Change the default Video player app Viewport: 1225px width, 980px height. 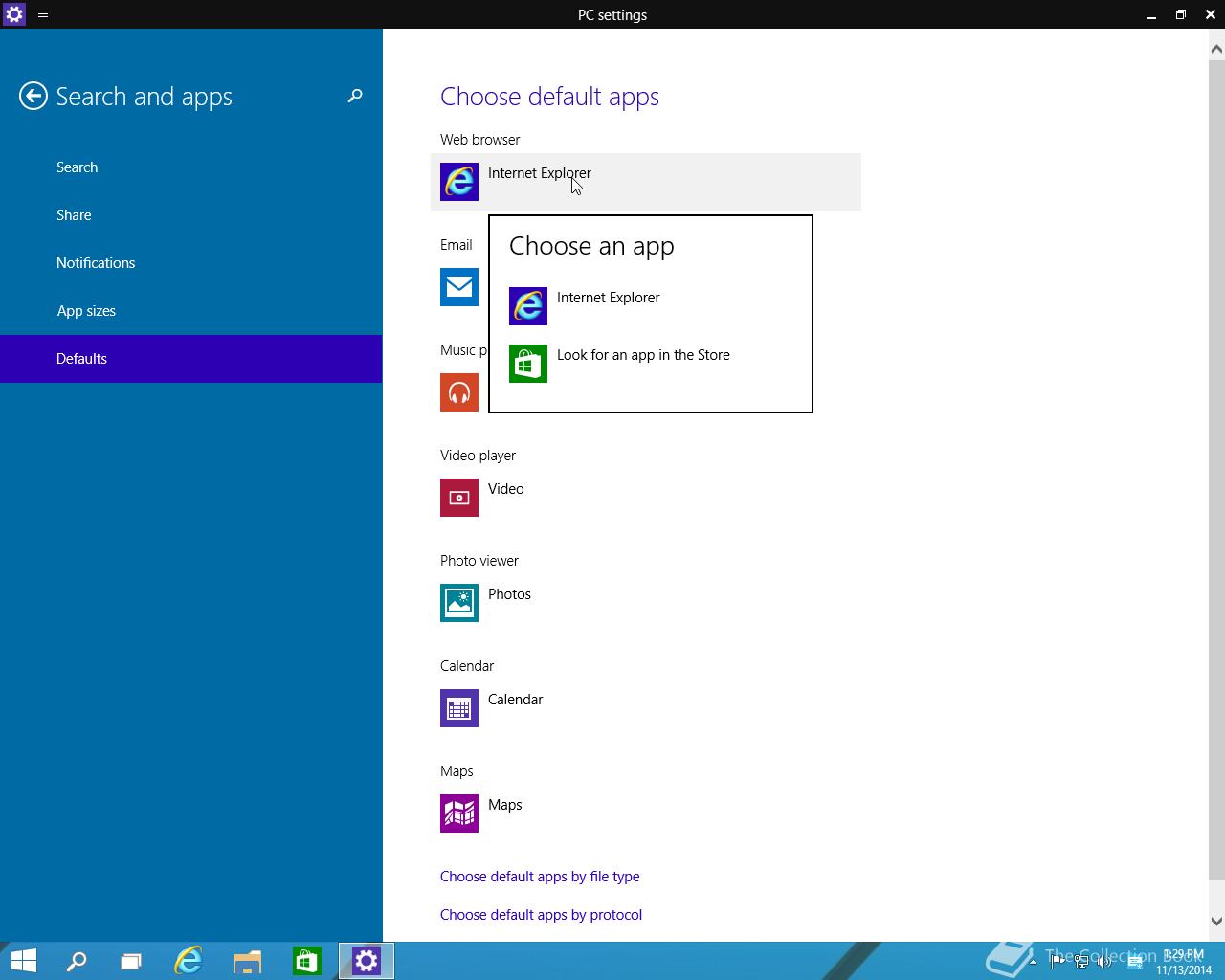pos(646,498)
